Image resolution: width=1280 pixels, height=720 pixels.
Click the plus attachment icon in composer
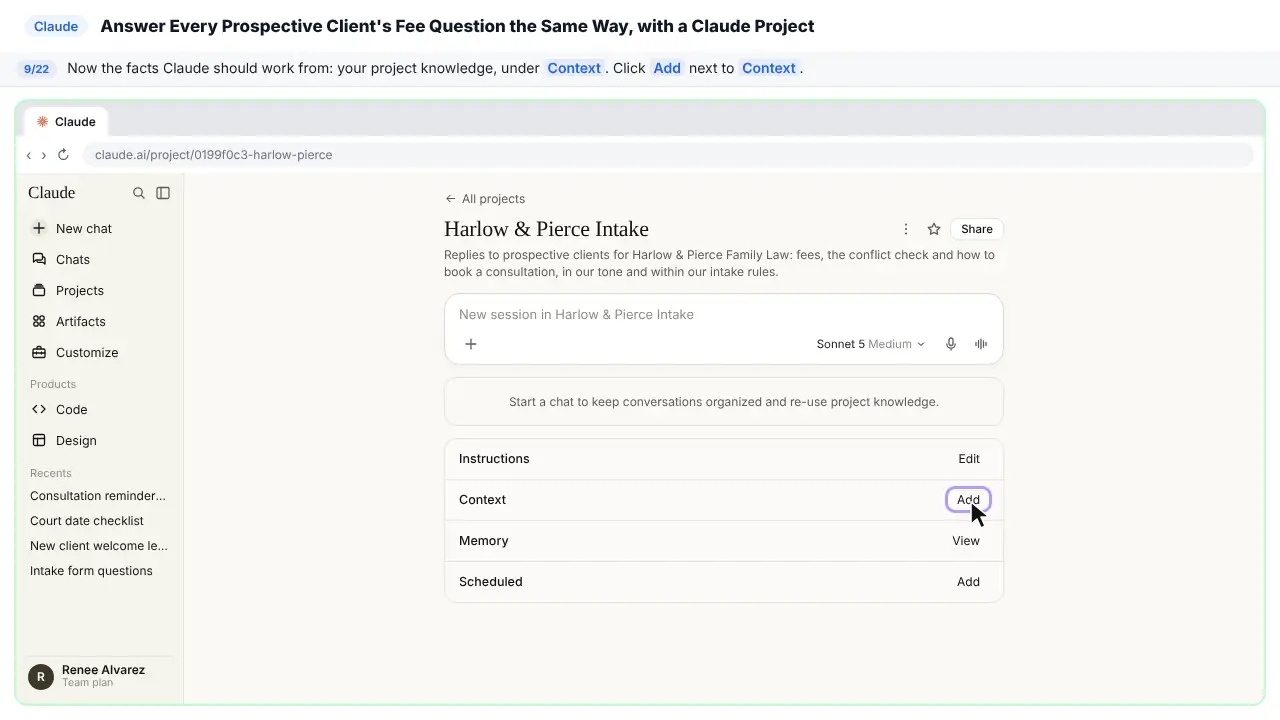(x=471, y=344)
